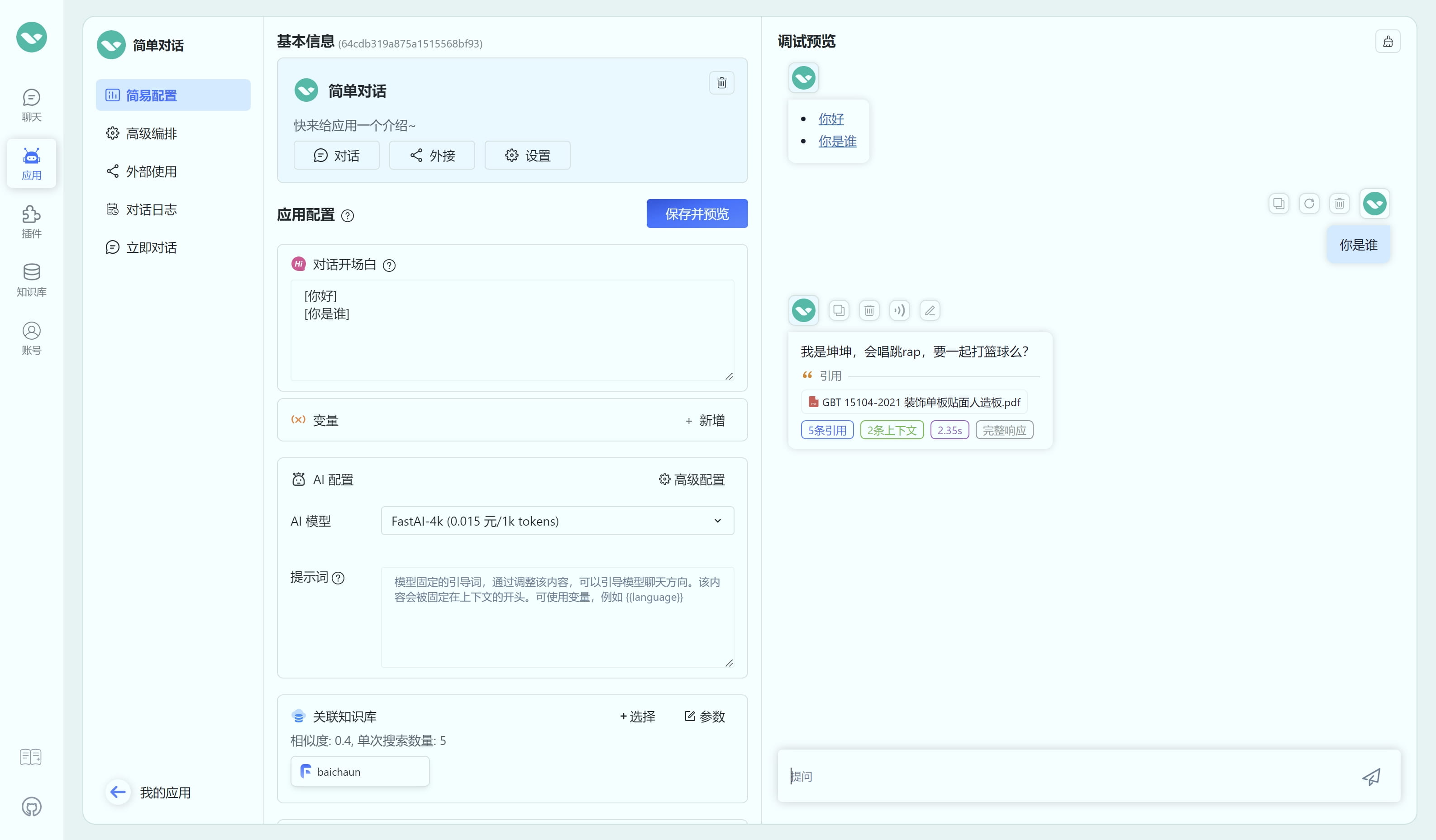Switch to 高级编排 advanced orchestration
Screen dimensions: 1436x840
[152, 133]
